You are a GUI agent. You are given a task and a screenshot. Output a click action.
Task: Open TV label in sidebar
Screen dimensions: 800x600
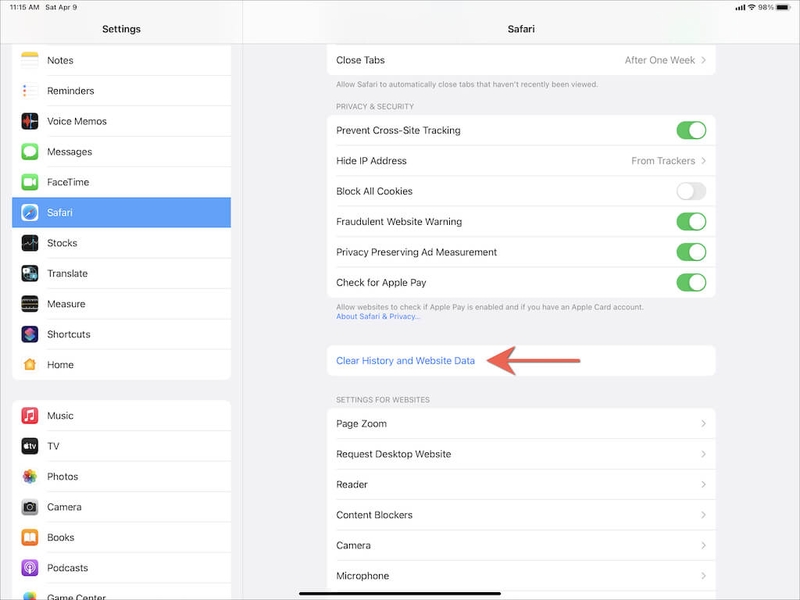pos(53,446)
